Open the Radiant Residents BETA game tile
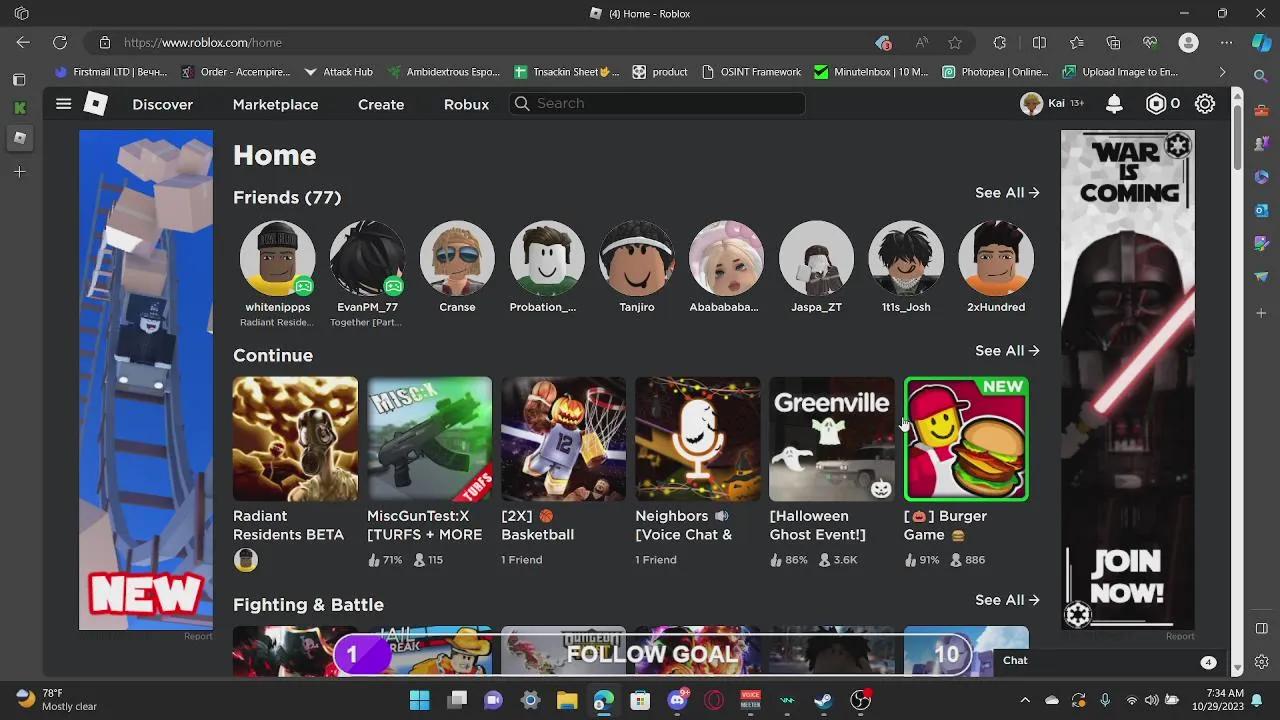 pyautogui.click(x=295, y=439)
